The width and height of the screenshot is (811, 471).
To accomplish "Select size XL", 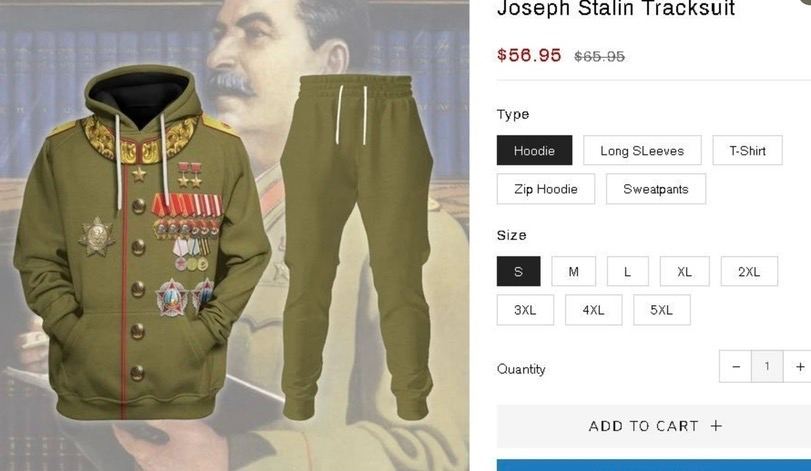I will pyautogui.click(x=685, y=271).
